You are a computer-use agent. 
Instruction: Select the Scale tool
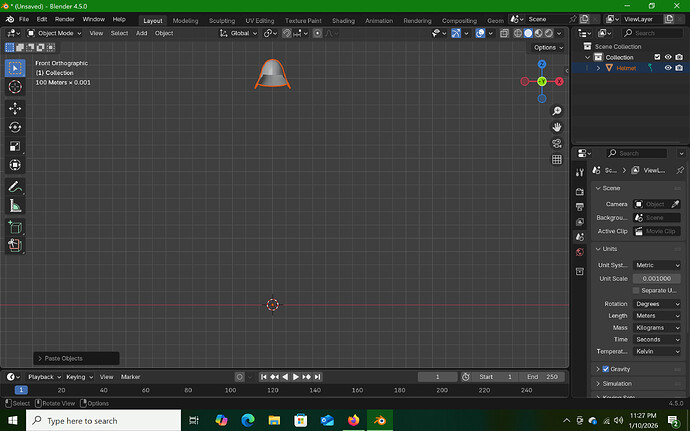(x=15, y=146)
